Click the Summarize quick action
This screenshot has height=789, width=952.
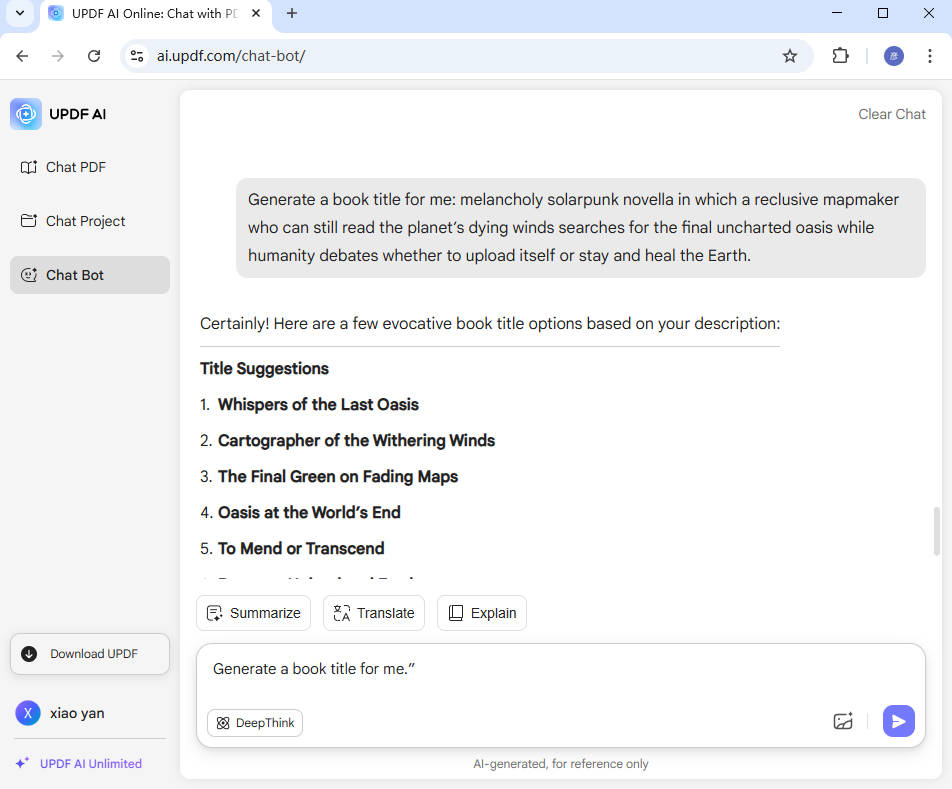tap(254, 613)
